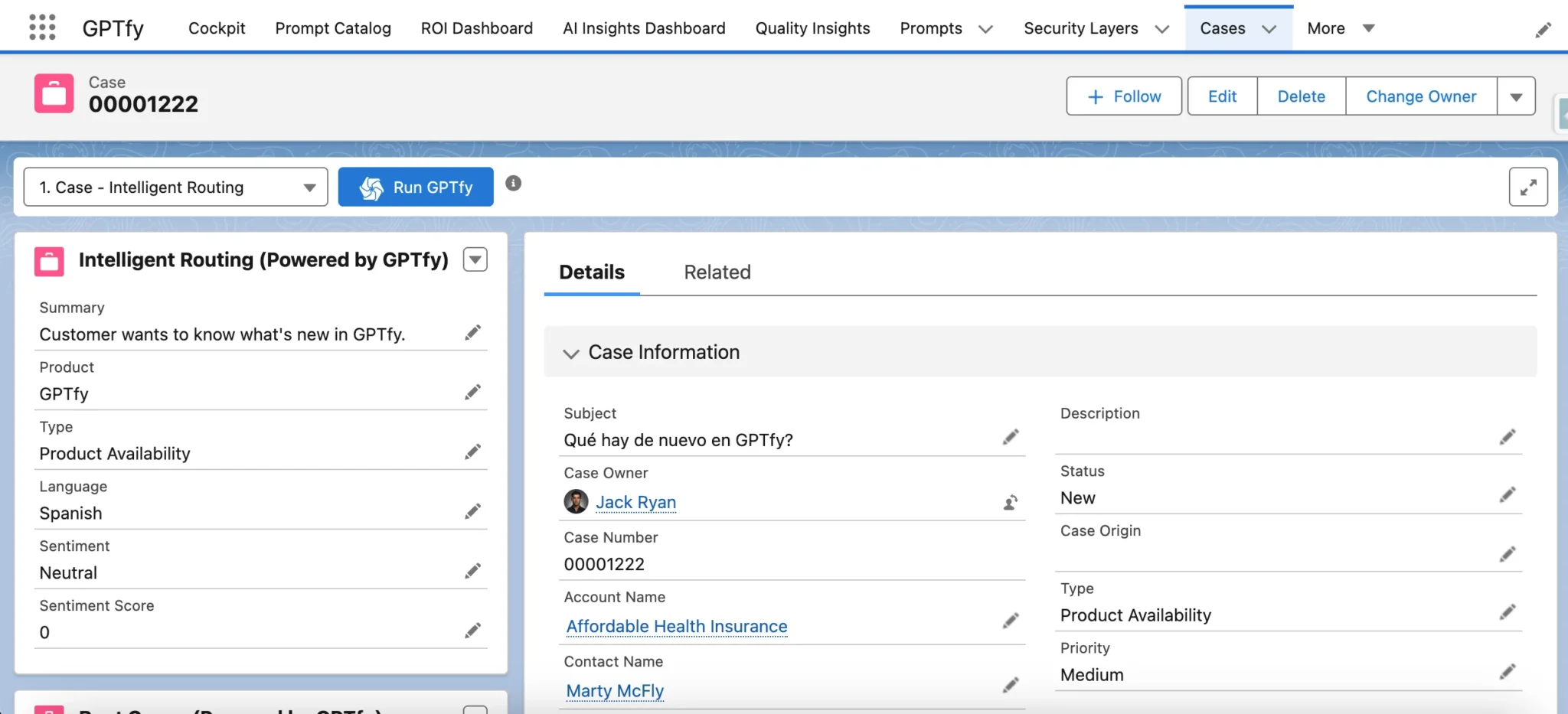The height and width of the screenshot is (714, 1568).
Task: Open the Intelligent Routing card actions dropdown
Action: (475, 260)
